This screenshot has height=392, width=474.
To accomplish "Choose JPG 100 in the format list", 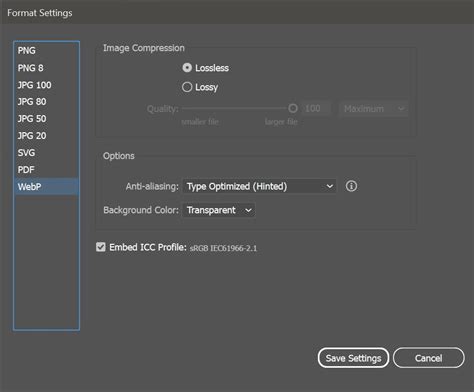I will coord(46,85).
